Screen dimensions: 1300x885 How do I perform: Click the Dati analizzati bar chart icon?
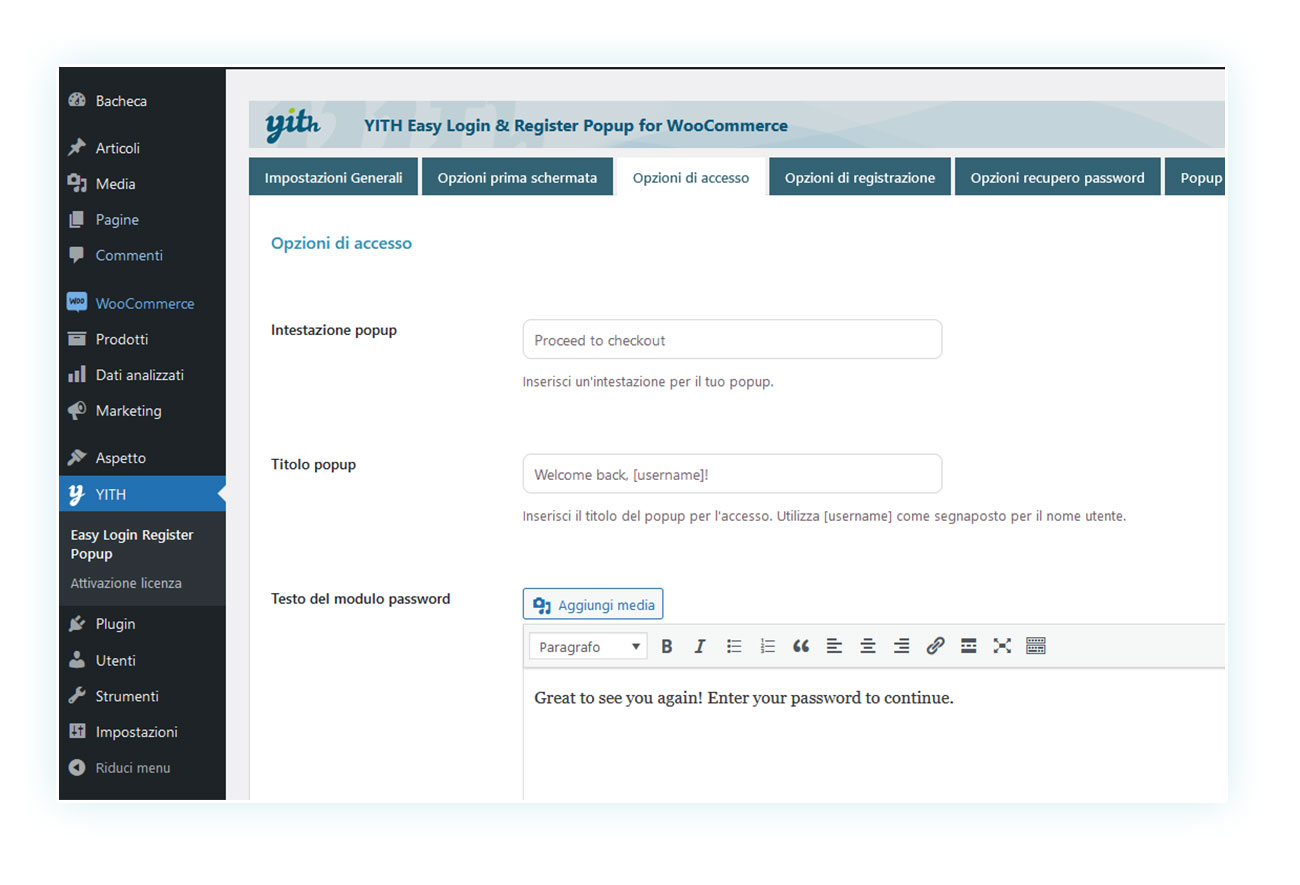tap(77, 375)
